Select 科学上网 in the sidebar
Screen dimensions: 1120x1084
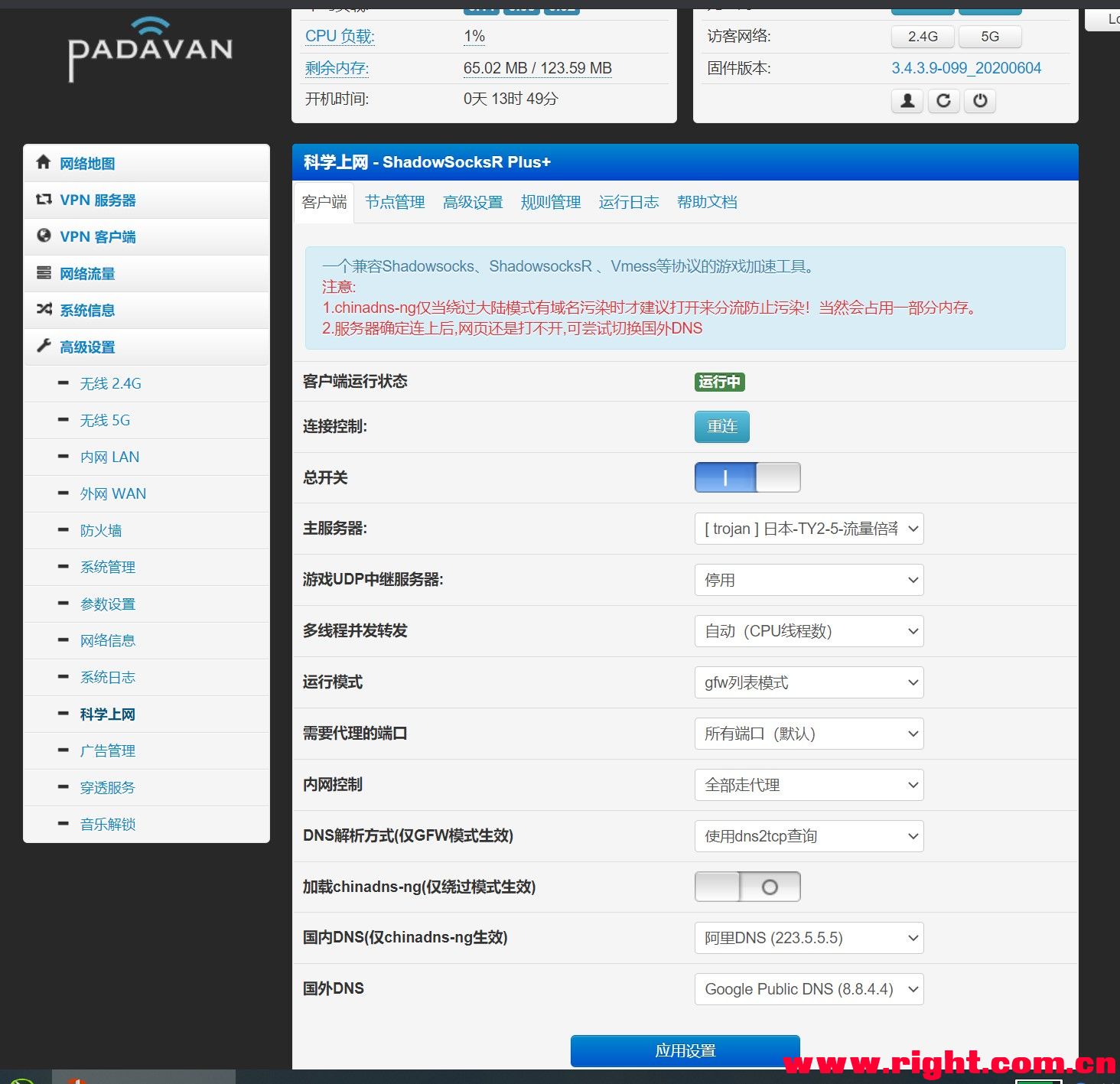[x=147, y=714]
